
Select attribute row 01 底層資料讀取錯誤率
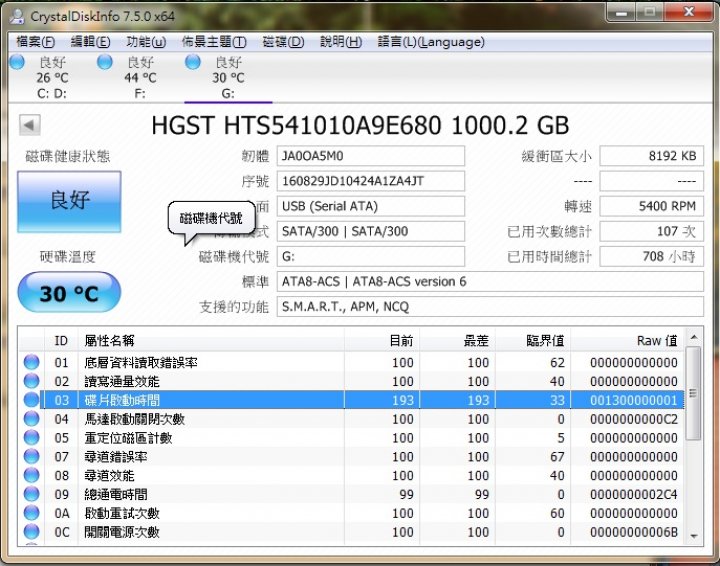352,362
